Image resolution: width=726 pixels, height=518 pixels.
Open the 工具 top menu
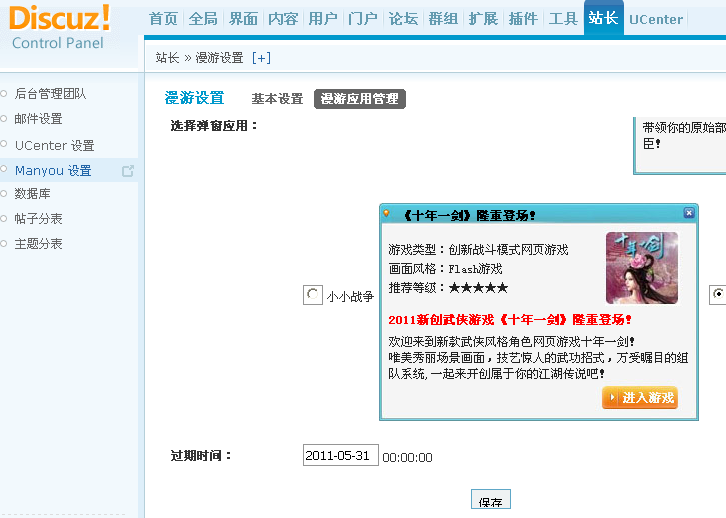[x=563, y=19]
